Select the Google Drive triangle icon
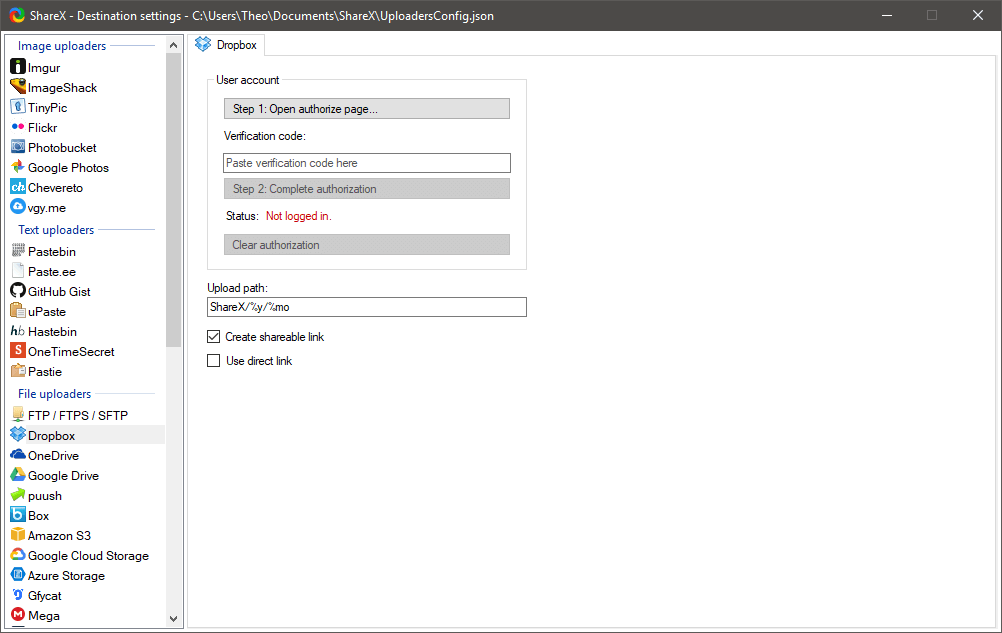Image resolution: width=1002 pixels, height=633 pixels. (18, 475)
